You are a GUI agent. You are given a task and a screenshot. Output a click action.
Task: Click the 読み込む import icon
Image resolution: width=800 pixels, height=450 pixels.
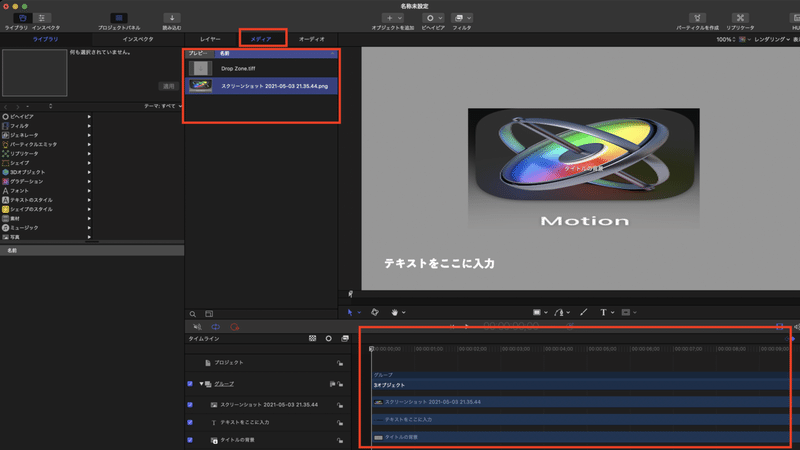[x=172, y=18]
